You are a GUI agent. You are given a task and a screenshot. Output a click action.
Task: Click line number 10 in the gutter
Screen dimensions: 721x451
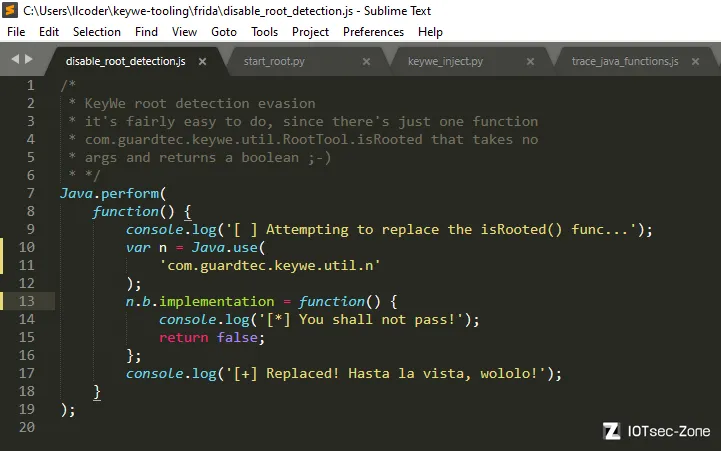coord(27,247)
